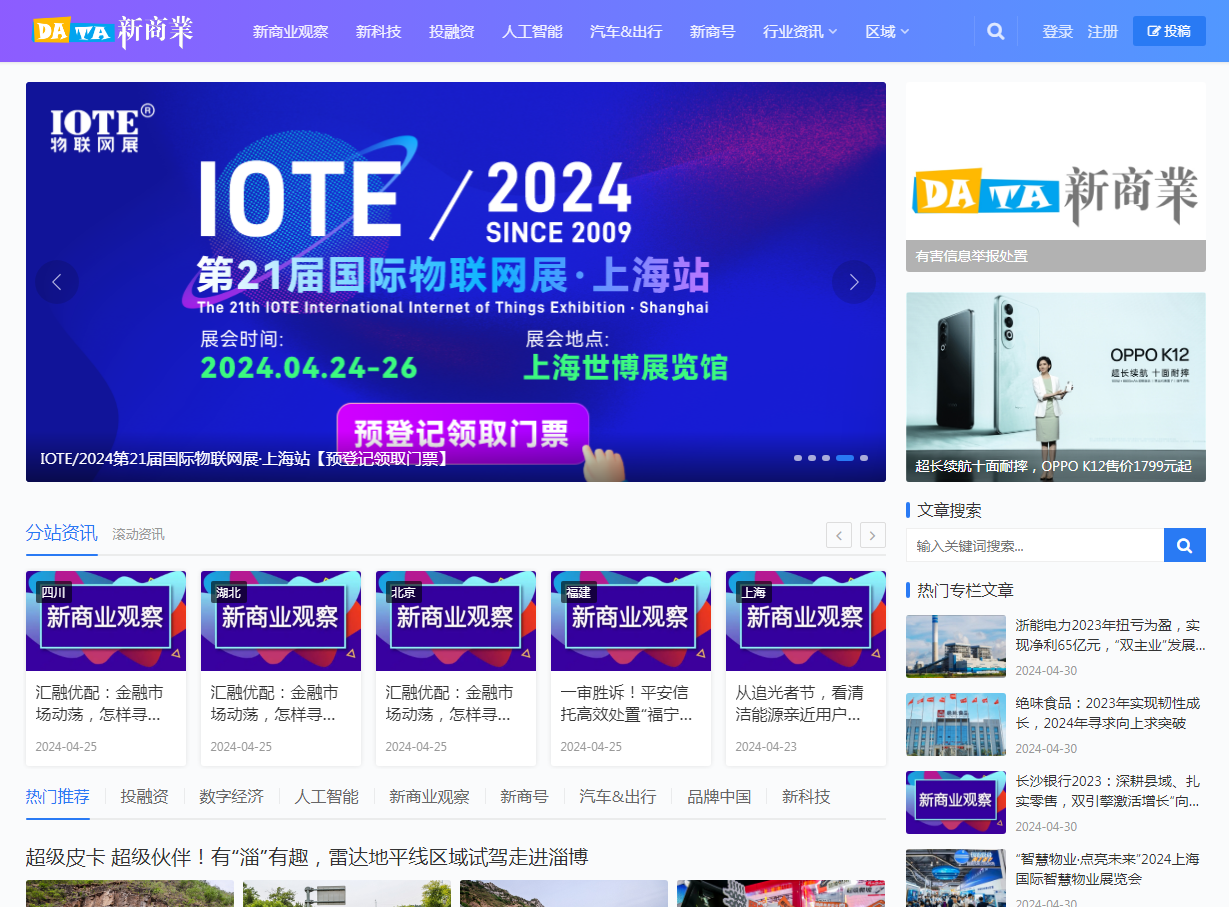The image size is (1229, 907).
Task: Click the 绝味食品 article thumbnail
Action: pos(956,724)
